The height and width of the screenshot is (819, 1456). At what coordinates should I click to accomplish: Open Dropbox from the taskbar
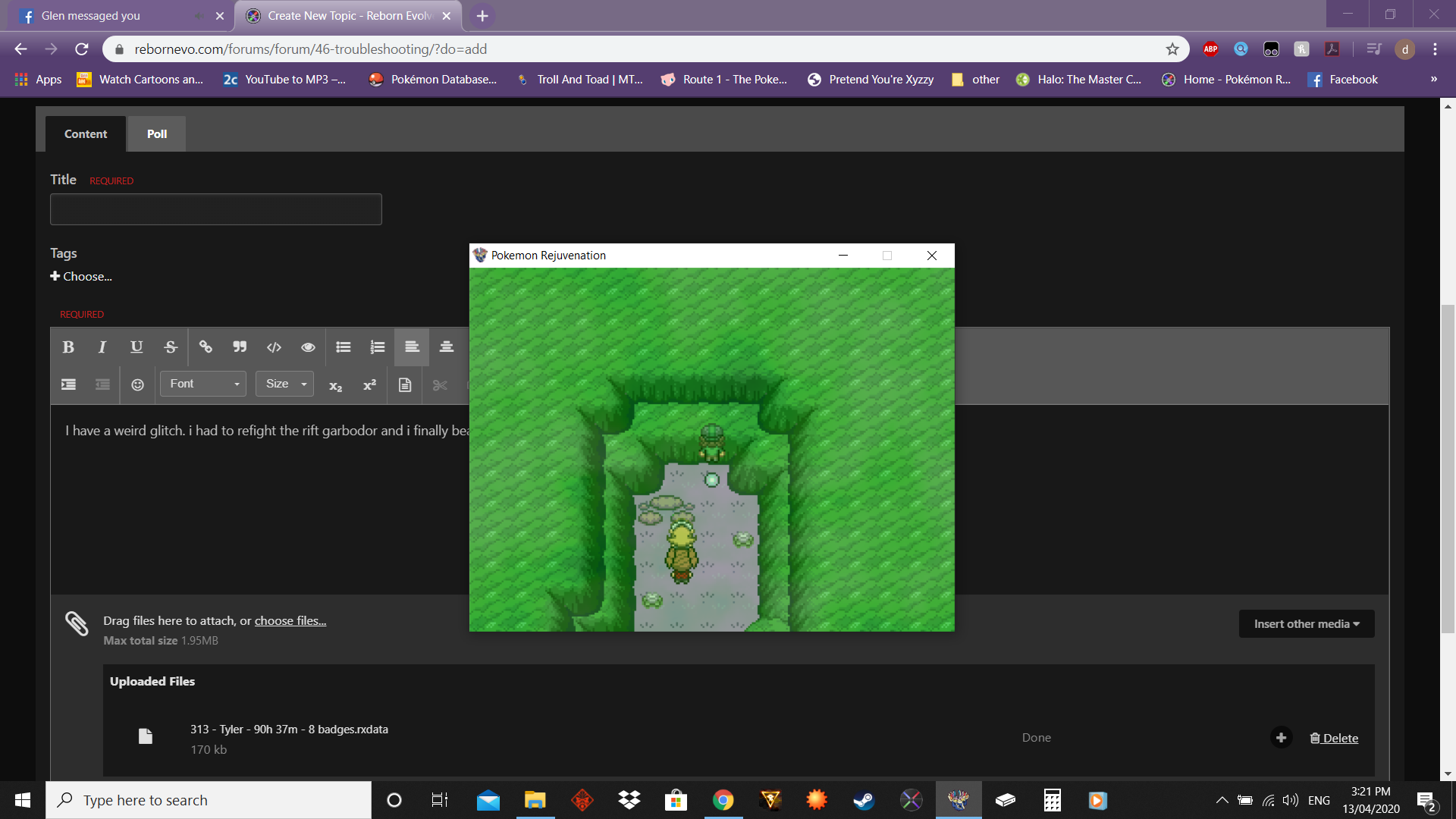629,800
